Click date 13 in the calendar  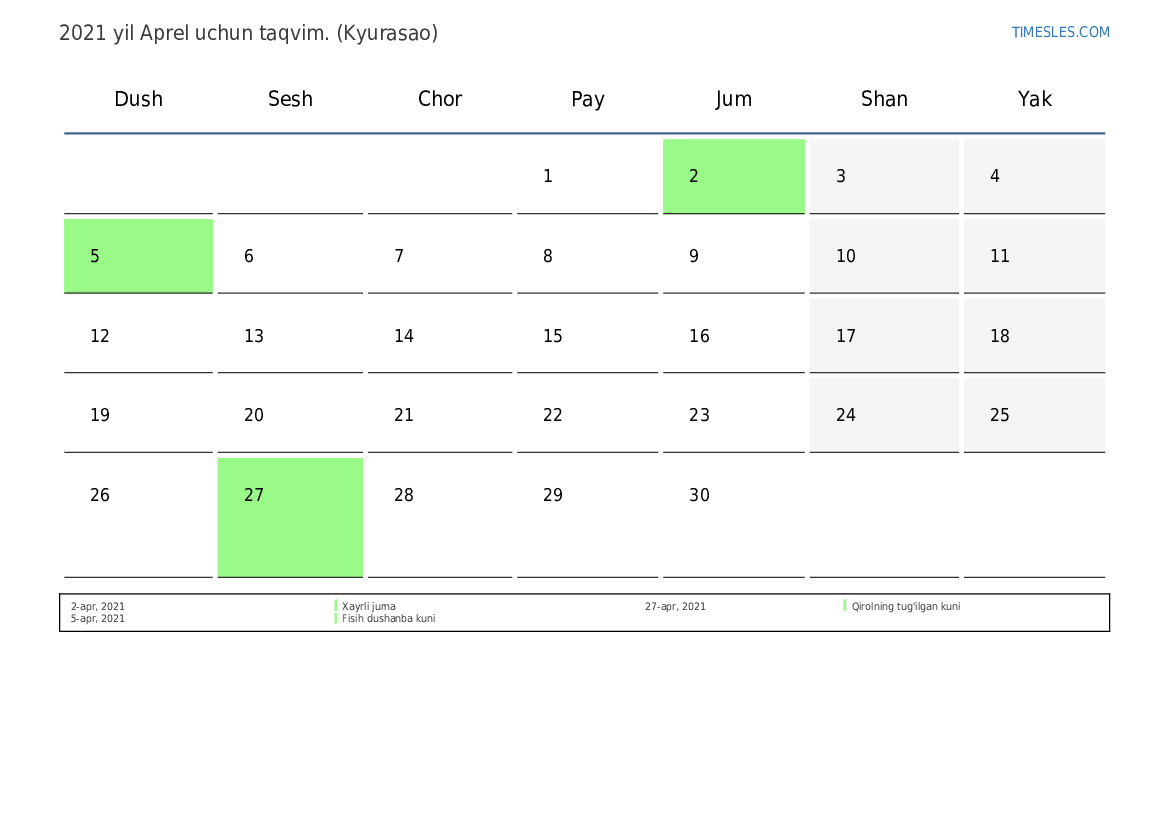(x=290, y=336)
